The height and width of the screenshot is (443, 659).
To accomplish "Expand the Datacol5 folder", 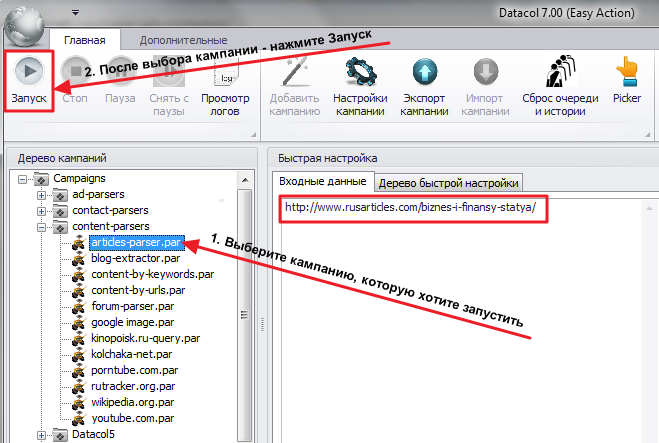I will [x=41, y=435].
